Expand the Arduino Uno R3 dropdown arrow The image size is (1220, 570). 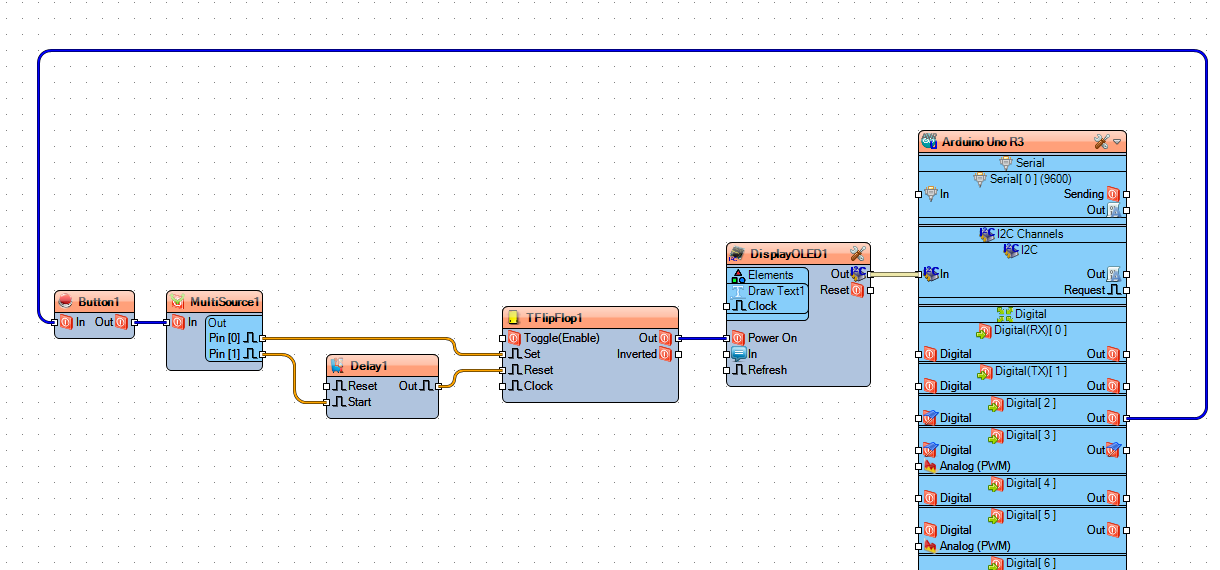pyautogui.click(x=1117, y=142)
